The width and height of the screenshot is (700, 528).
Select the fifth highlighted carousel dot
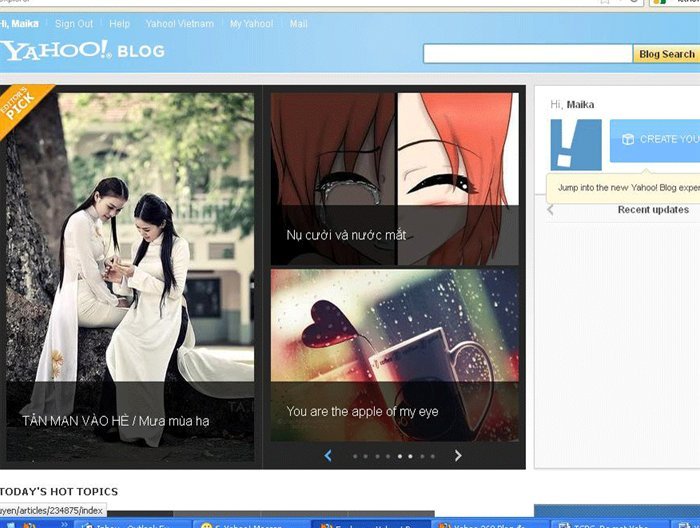400,456
